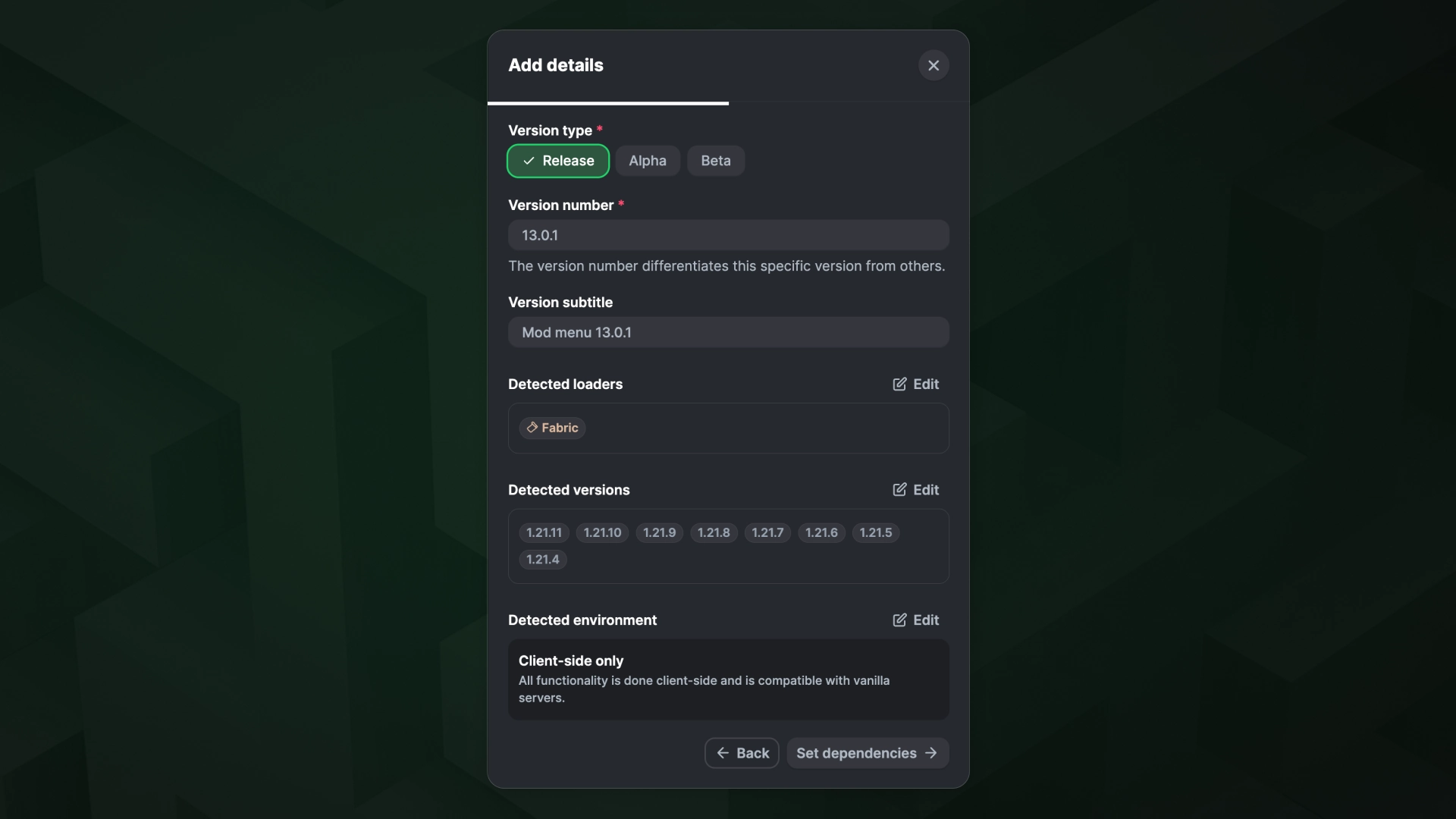The image size is (1456, 819).
Task: Click the pencil icon beside Detected loaders
Action: [x=899, y=384]
